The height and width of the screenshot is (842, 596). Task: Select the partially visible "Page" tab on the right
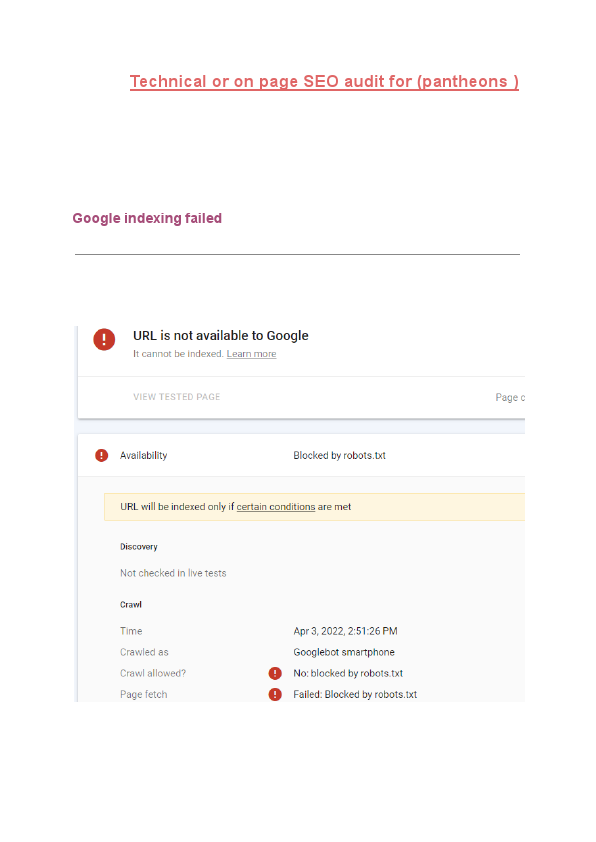[x=510, y=396]
